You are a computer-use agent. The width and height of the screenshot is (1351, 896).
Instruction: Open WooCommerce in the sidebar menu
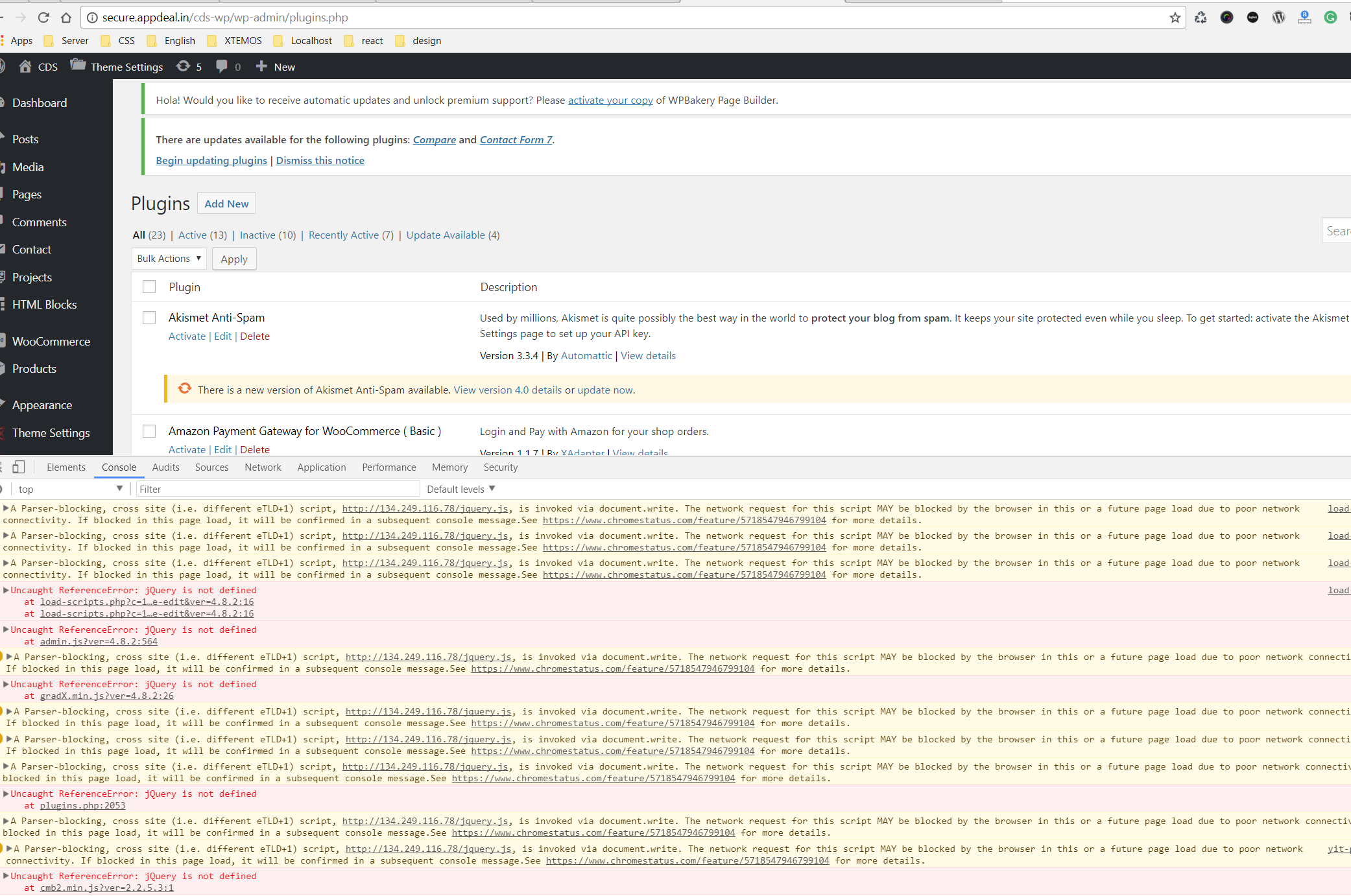(x=51, y=341)
